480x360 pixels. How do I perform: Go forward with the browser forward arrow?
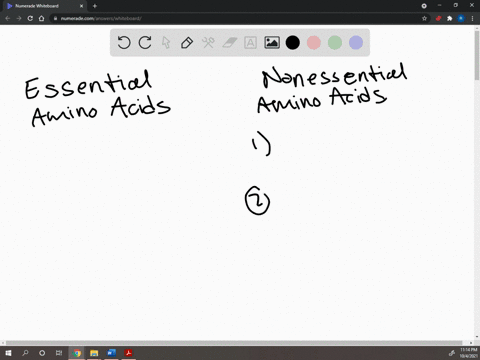(19, 18)
